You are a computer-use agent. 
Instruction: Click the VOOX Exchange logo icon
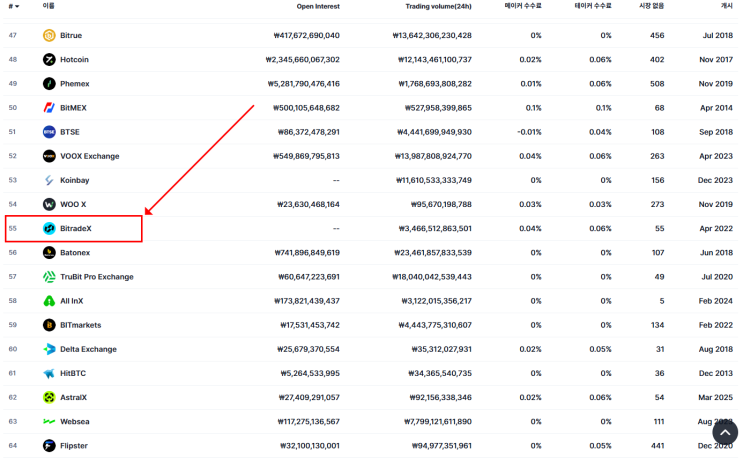click(x=49, y=156)
